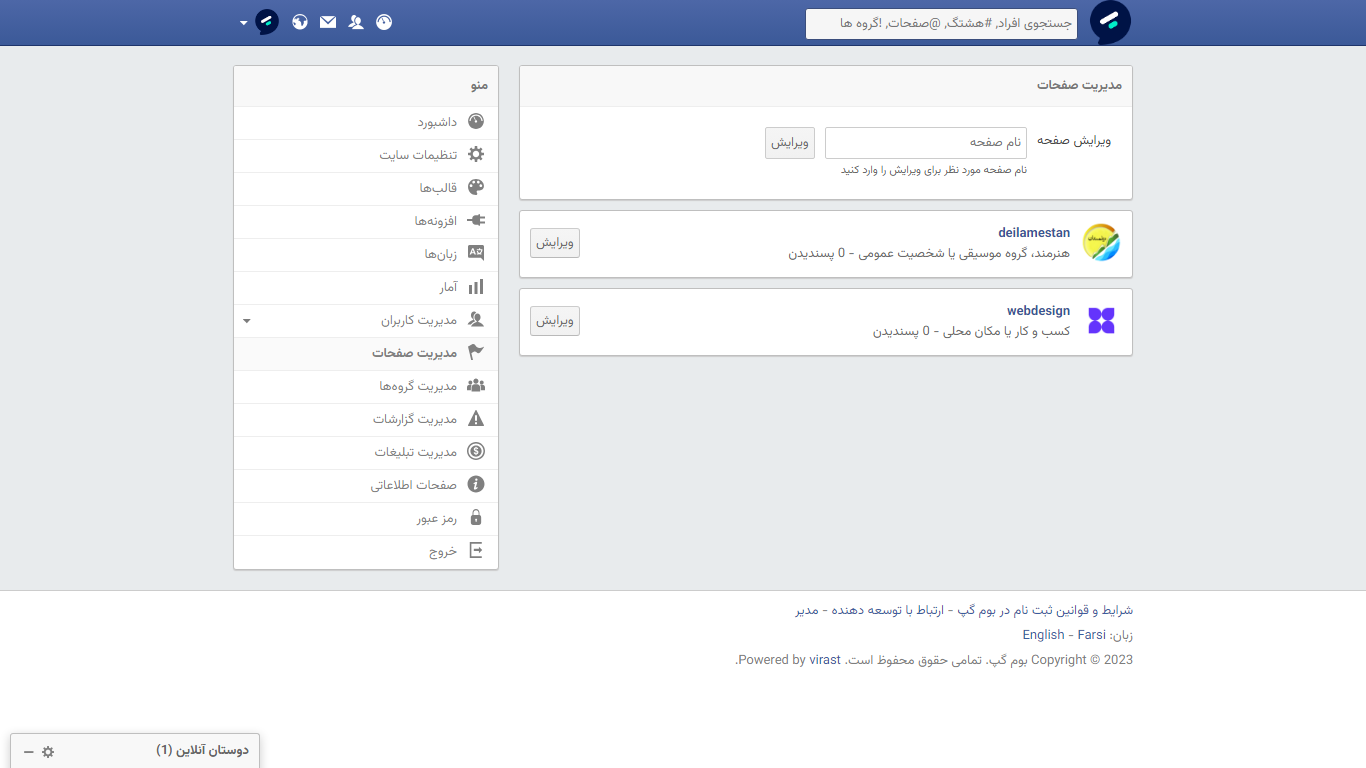Select مدیریت گروه‌ها menu text
This screenshot has width=1366, height=768.
(418, 386)
